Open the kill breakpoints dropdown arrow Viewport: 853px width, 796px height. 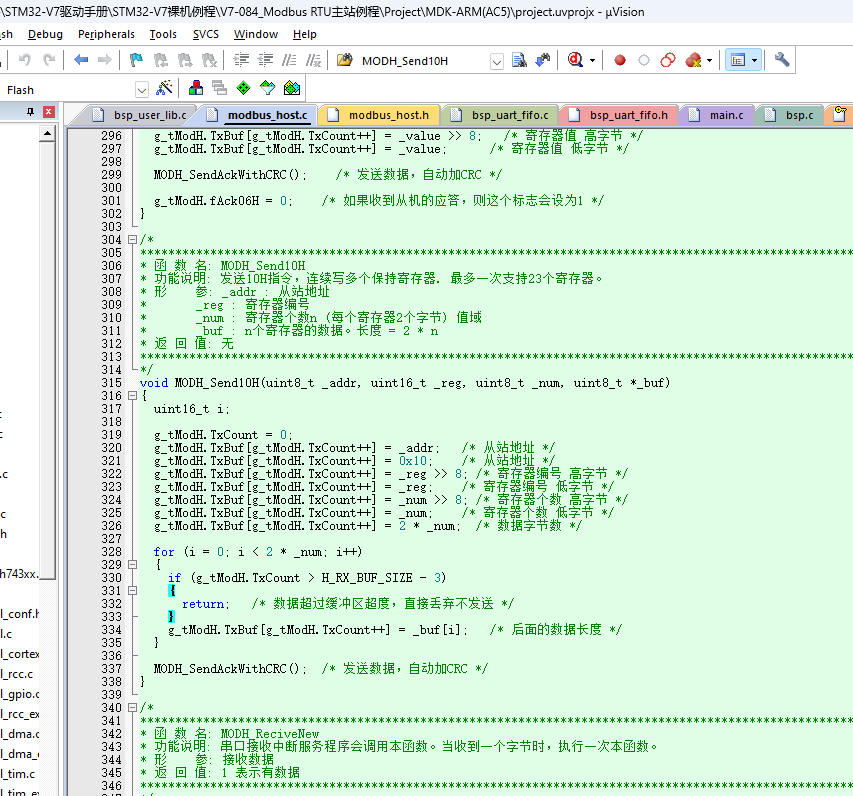(x=709, y=60)
